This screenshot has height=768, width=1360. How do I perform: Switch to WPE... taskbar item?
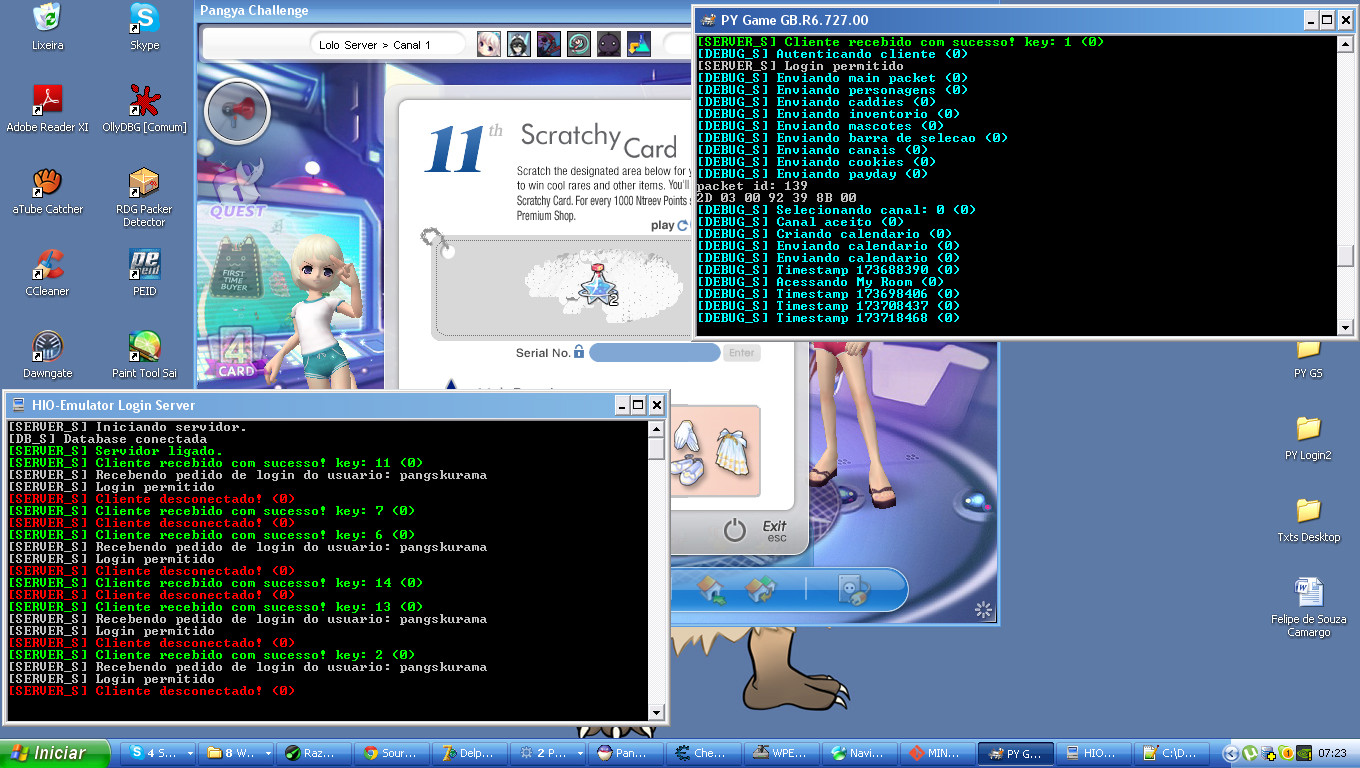[783, 754]
